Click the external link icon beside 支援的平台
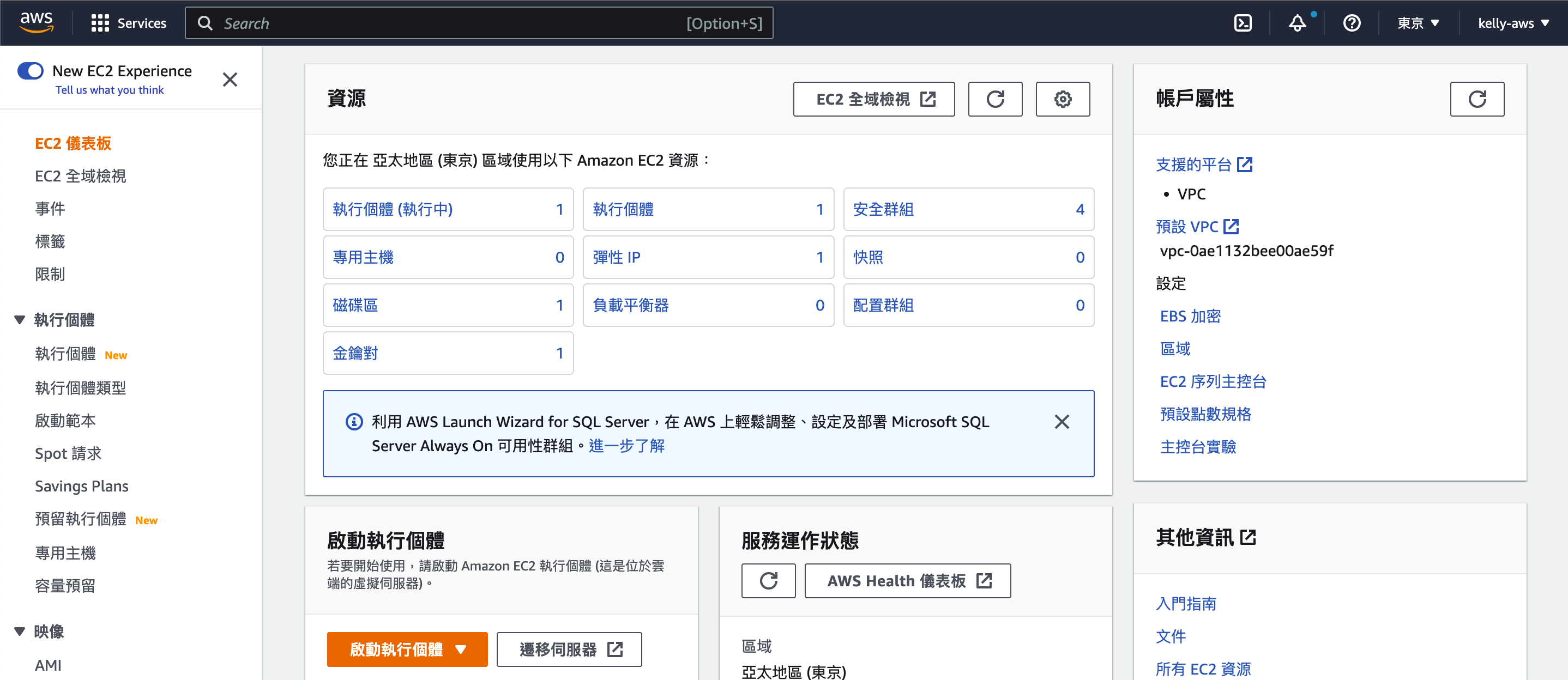Screen dimensions: 1568x680 click(1245, 164)
